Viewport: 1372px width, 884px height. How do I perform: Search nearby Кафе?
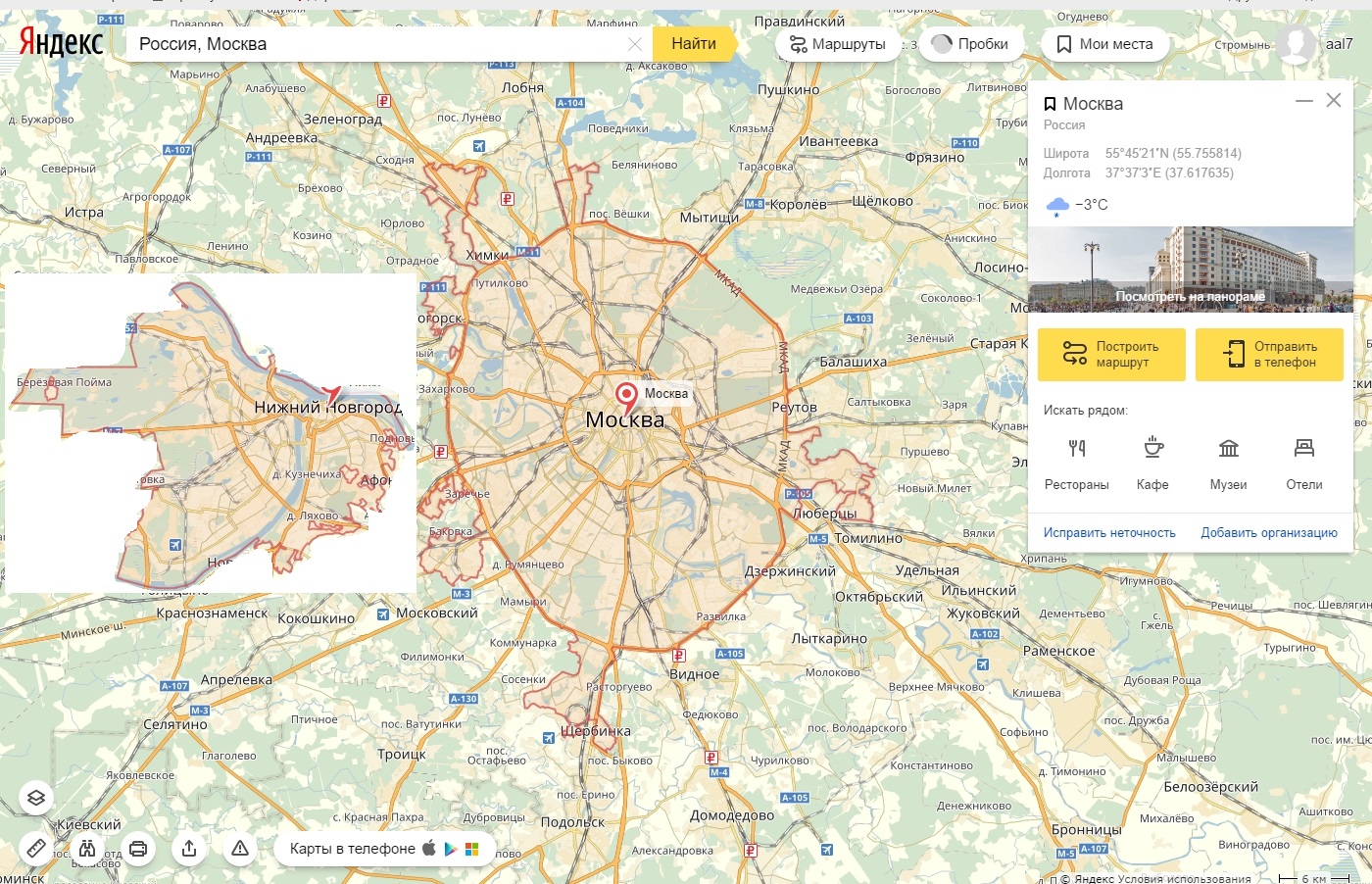pyautogui.click(x=1153, y=465)
